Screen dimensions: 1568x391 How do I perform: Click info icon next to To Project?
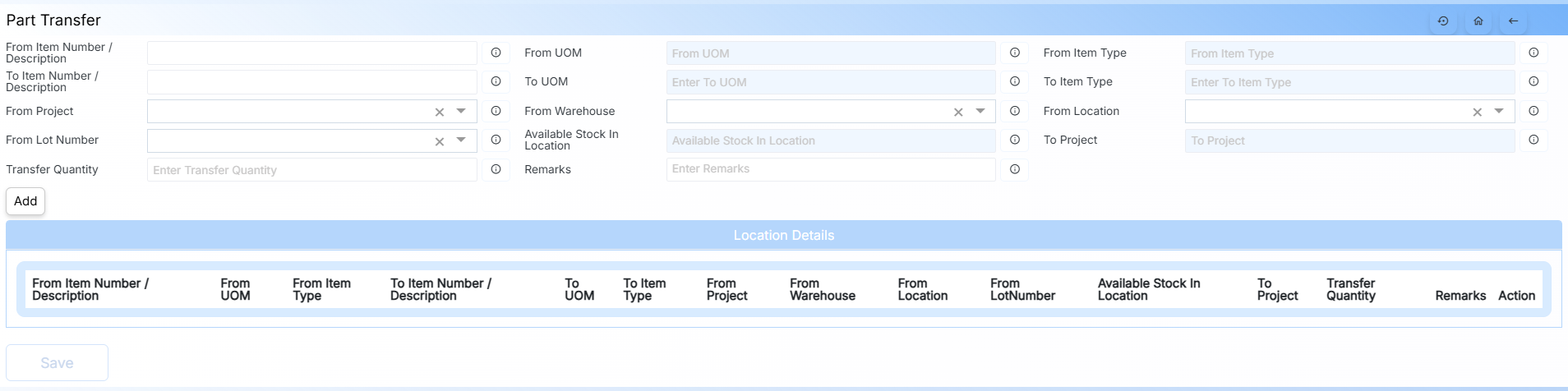pyautogui.click(x=1533, y=140)
